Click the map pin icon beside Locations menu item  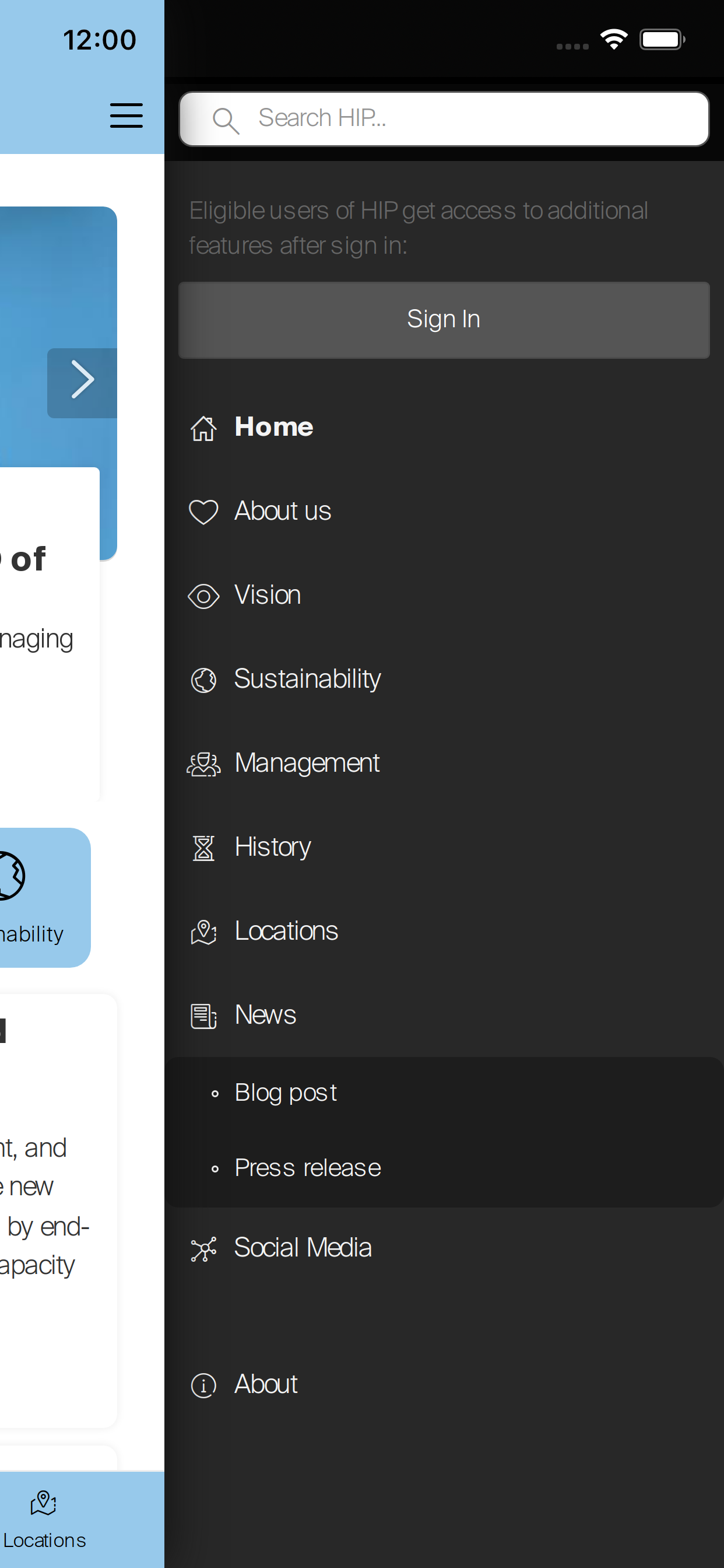click(203, 932)
